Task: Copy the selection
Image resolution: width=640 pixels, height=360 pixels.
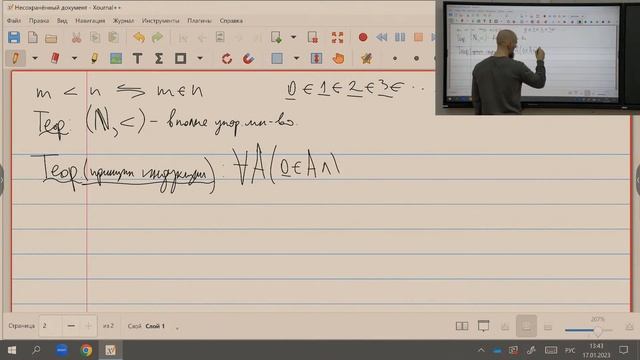Action: (95, 38)
